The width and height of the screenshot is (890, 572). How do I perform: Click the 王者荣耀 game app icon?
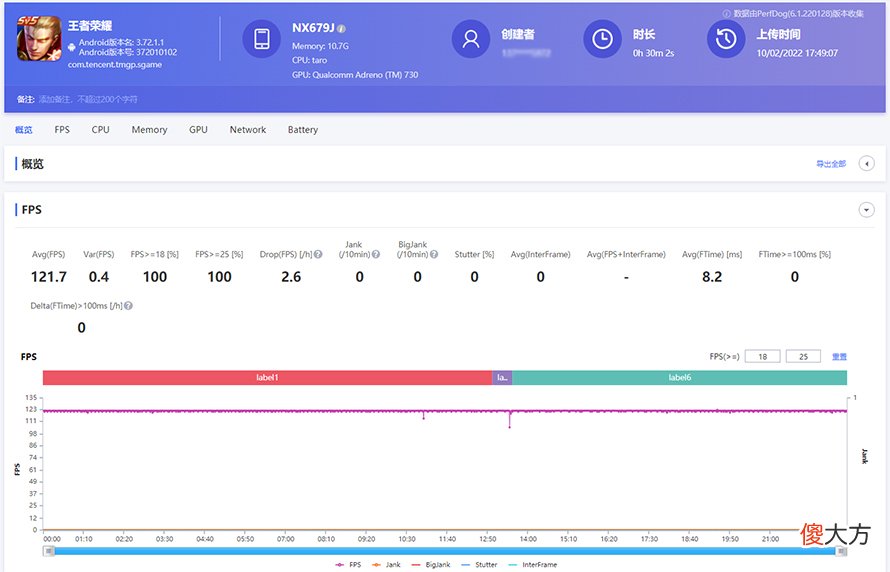point(39,39)
